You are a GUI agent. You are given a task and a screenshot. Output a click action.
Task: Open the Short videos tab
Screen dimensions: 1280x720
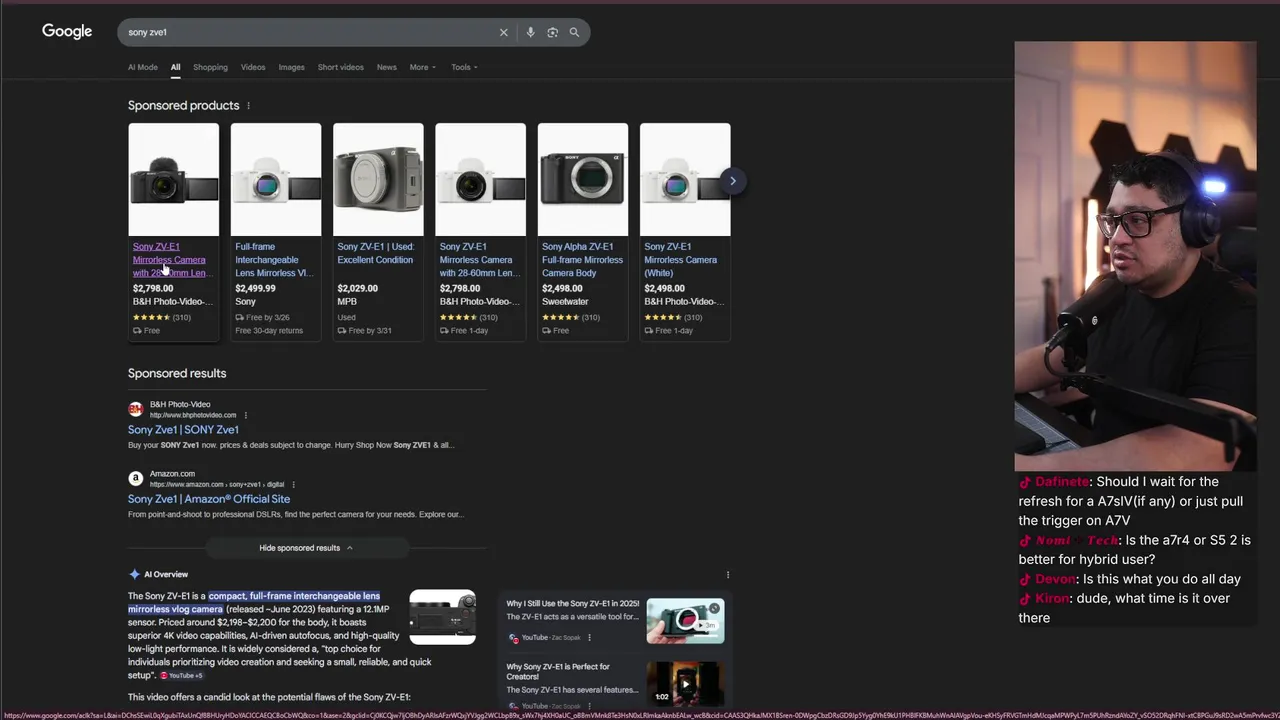(x=341, y=67)
